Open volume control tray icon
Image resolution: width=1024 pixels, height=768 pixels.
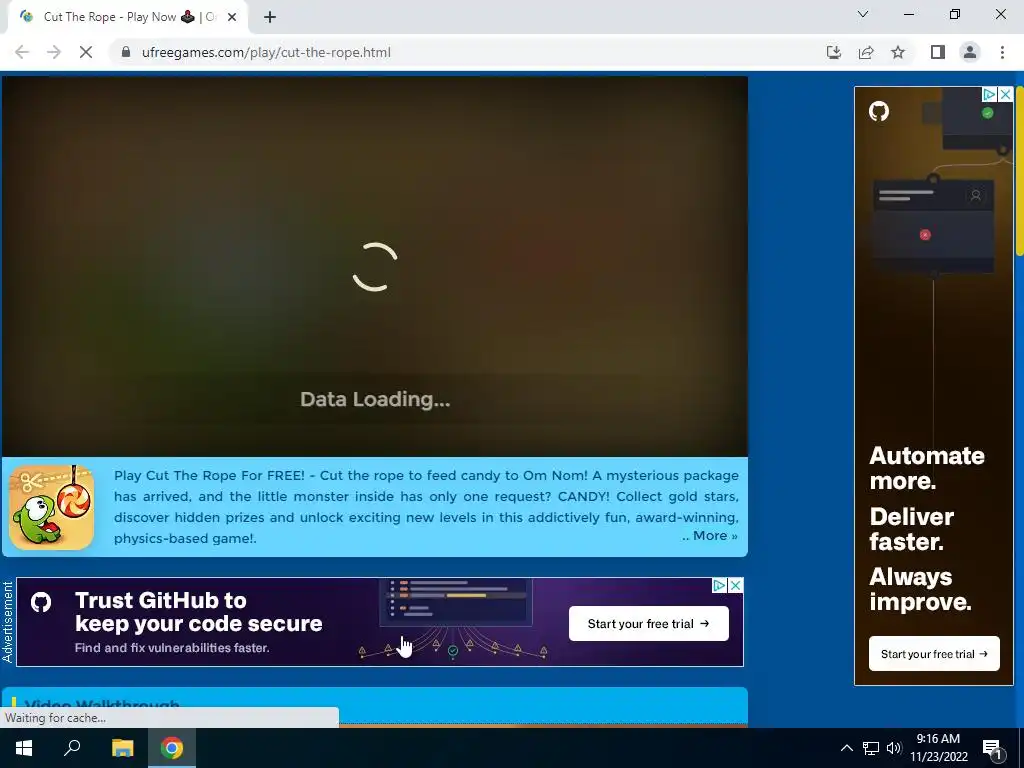click(894, 748)
